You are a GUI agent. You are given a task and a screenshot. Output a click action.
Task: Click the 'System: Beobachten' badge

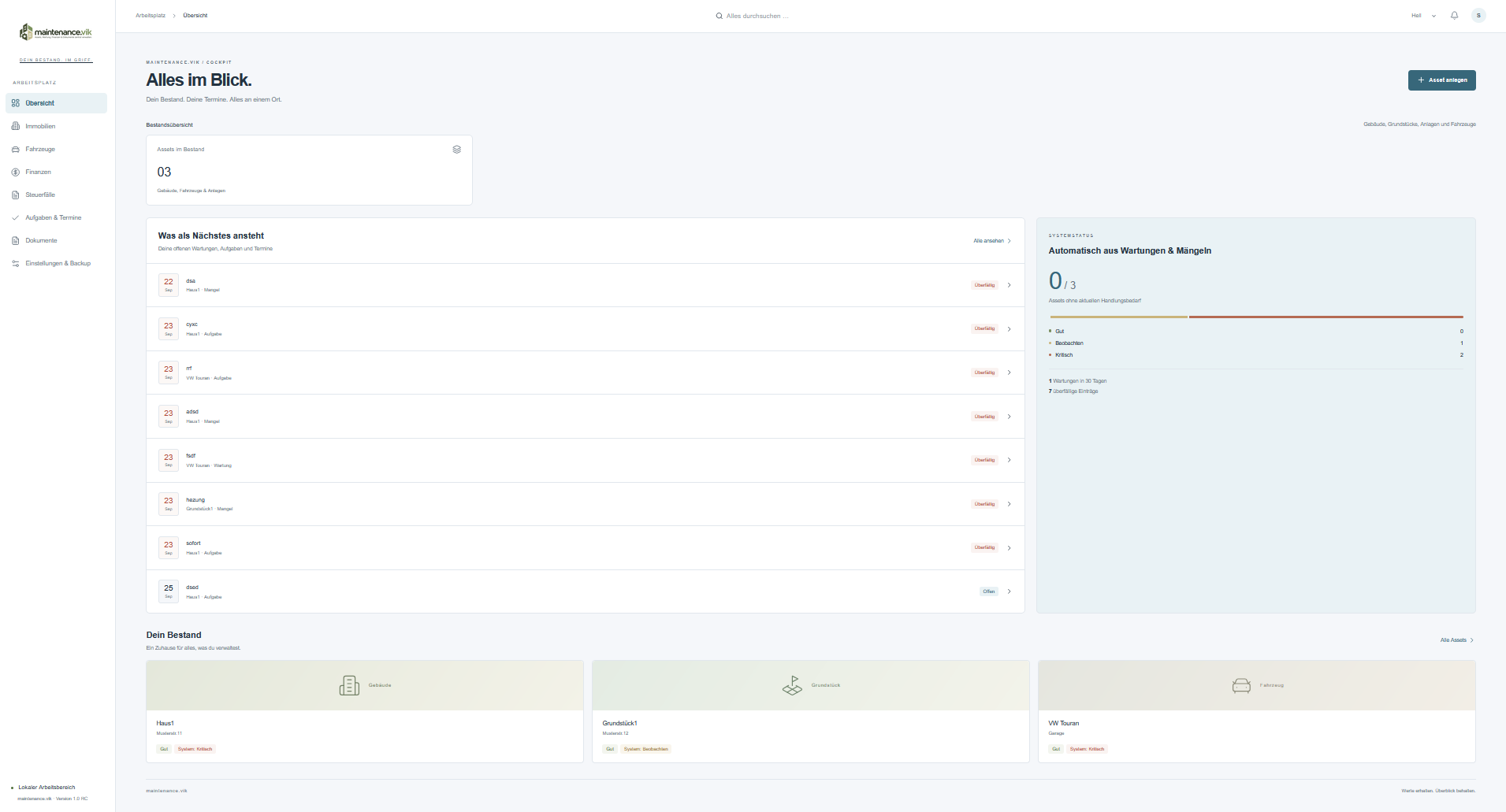(x=646, y=749)
